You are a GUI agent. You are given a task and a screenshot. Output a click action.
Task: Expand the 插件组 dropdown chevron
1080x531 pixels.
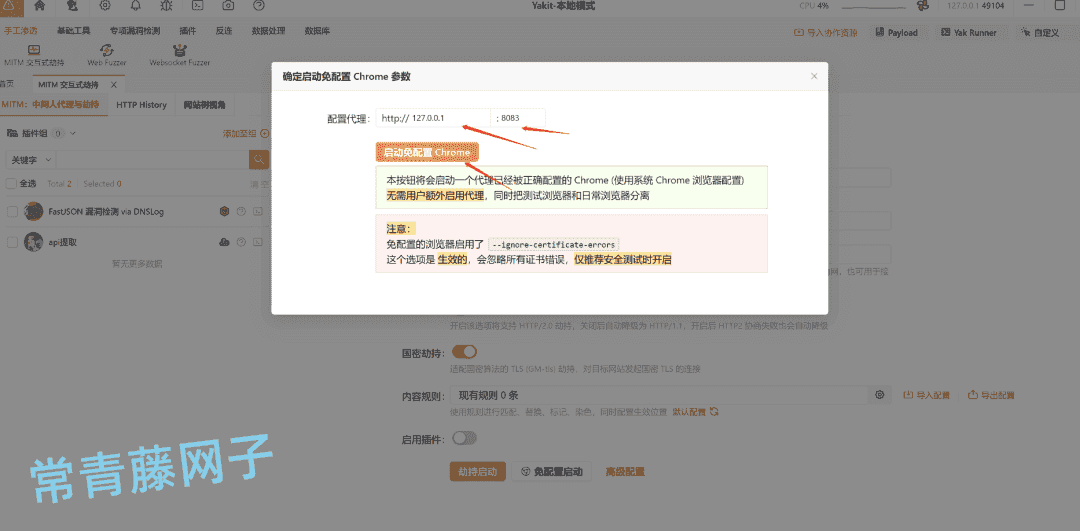point(73,133)
